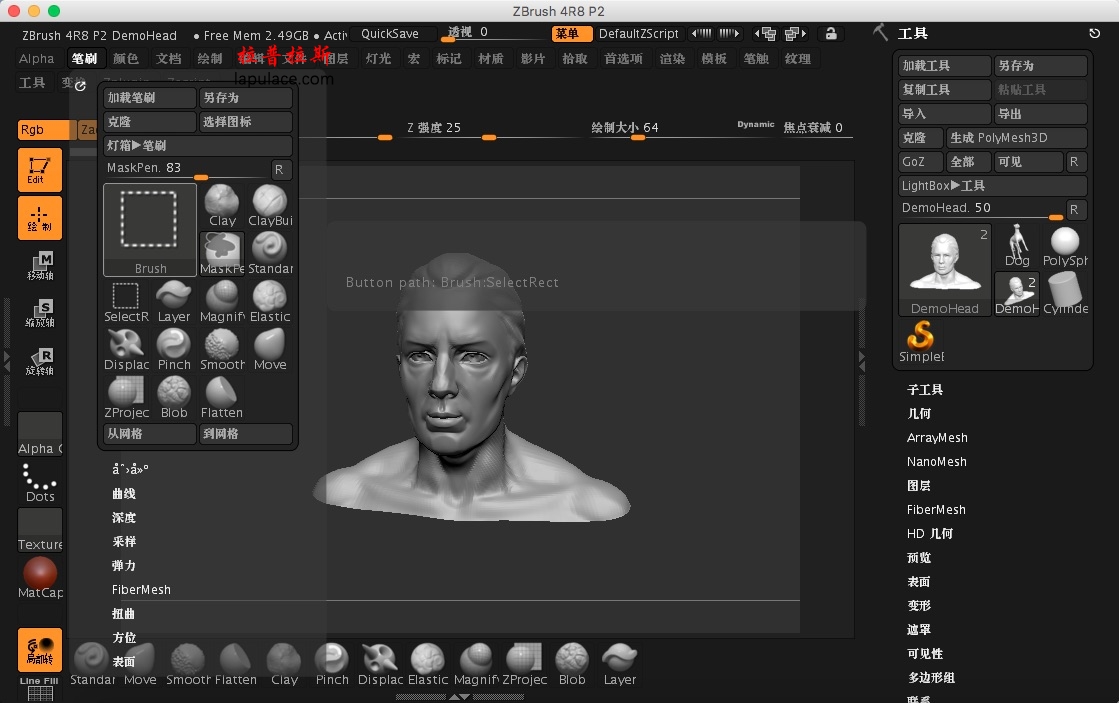Viewport: 1119px width, 703px height.
Task: Open the 首选项 preferences menu
Action: [623, 59]
